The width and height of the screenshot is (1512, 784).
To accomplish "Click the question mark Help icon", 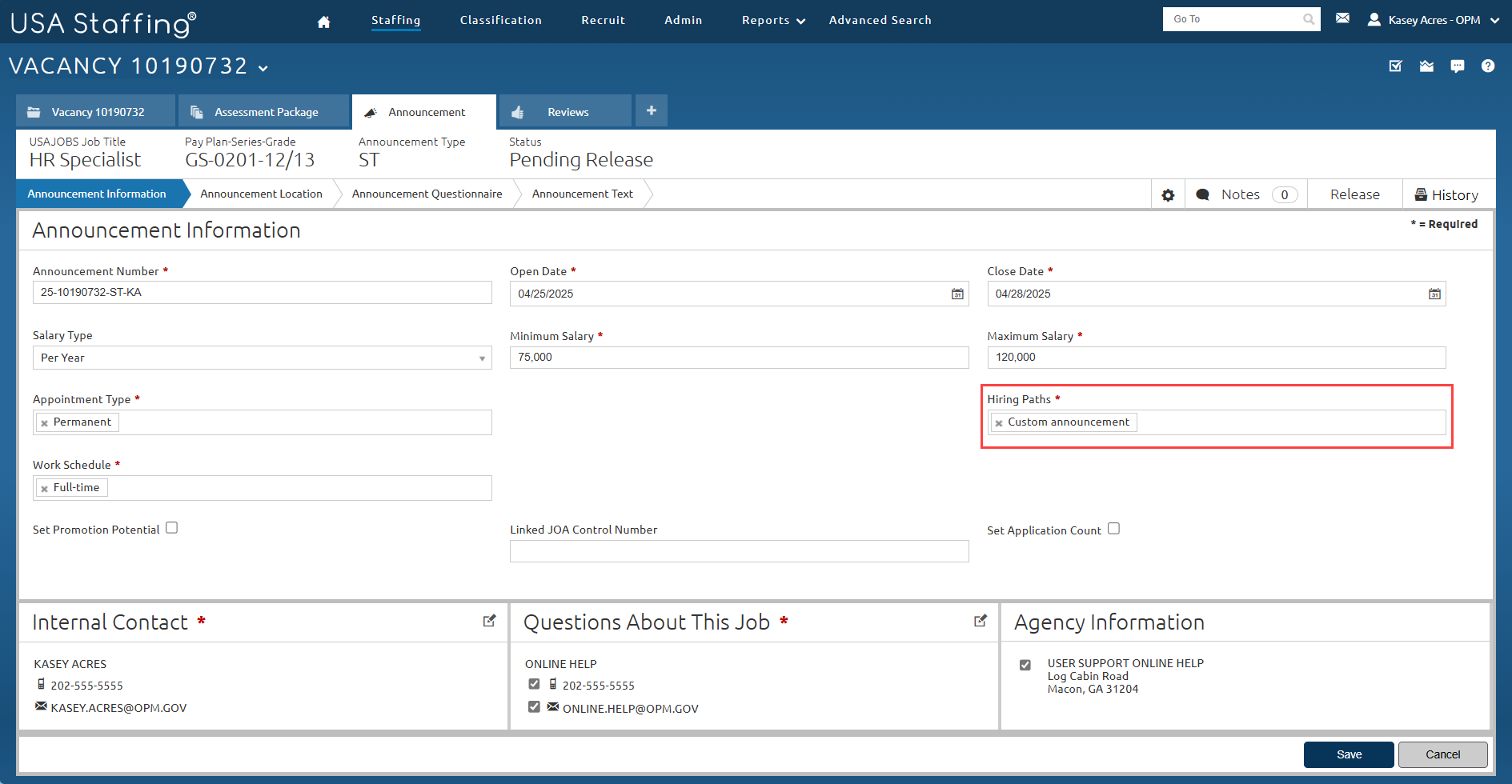I will pyautogui.click(x=1489, y=66).
